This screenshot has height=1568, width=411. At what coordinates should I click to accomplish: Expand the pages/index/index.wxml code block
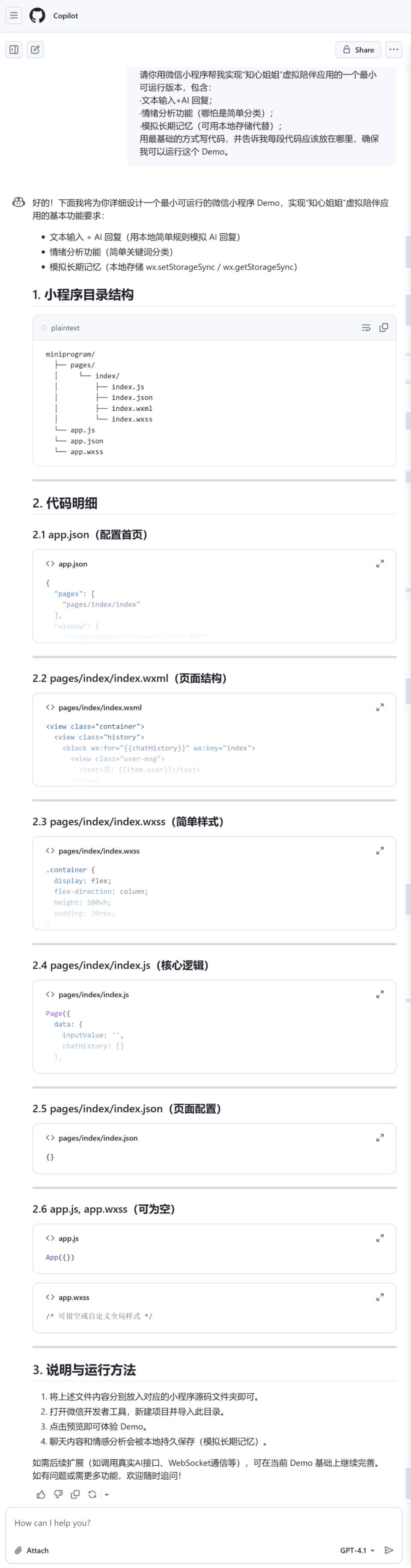380,707
